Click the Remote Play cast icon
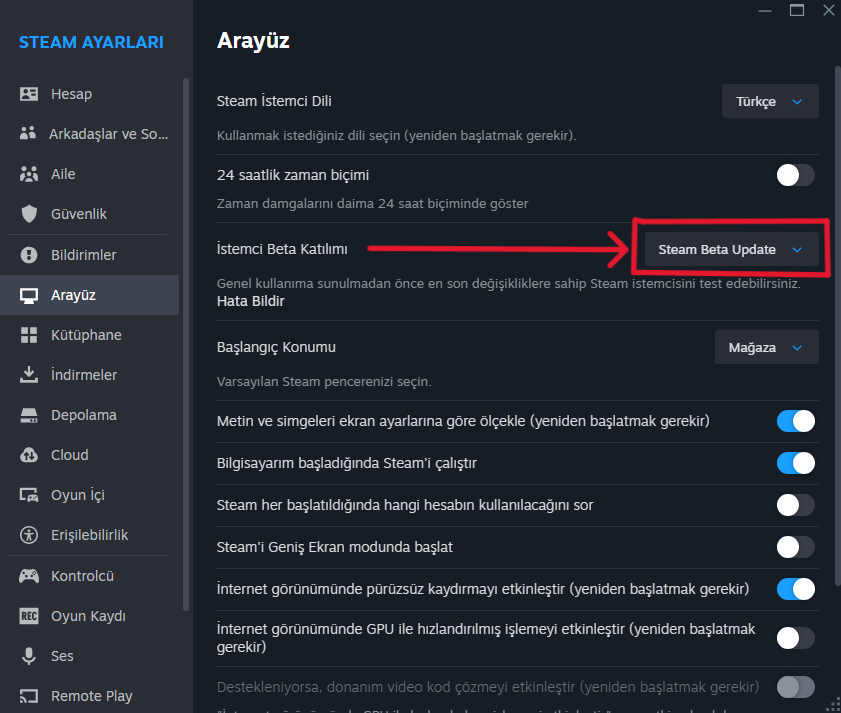 29,696
